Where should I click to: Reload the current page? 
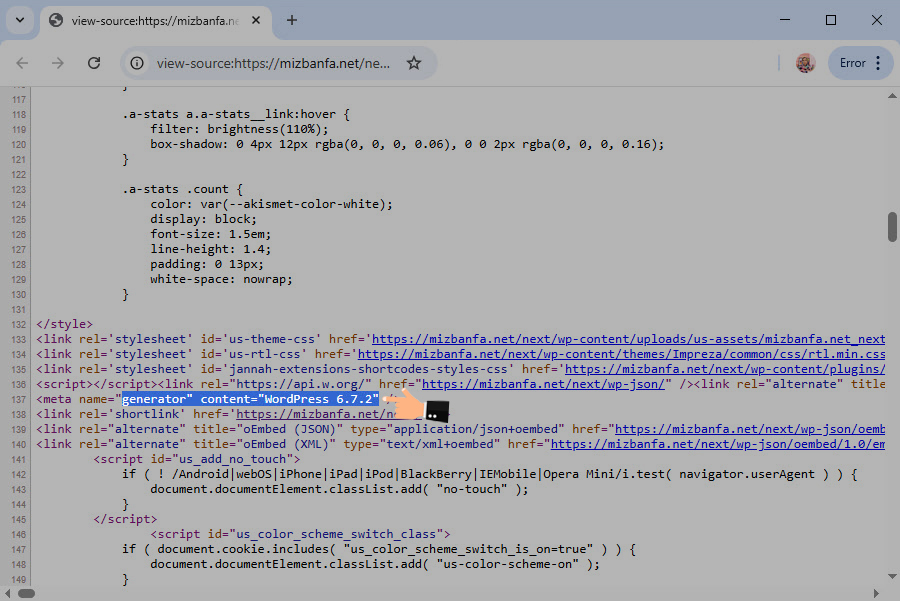click(94, 63)
